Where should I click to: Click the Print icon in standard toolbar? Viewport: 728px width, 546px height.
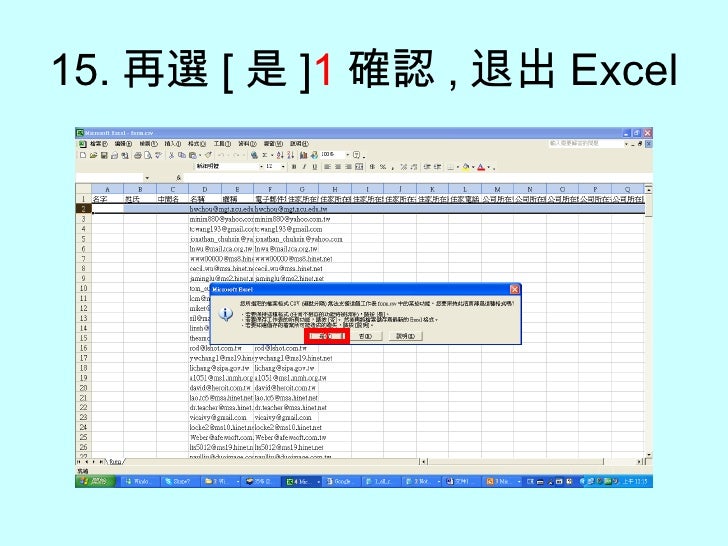click(x=138, y=155)
